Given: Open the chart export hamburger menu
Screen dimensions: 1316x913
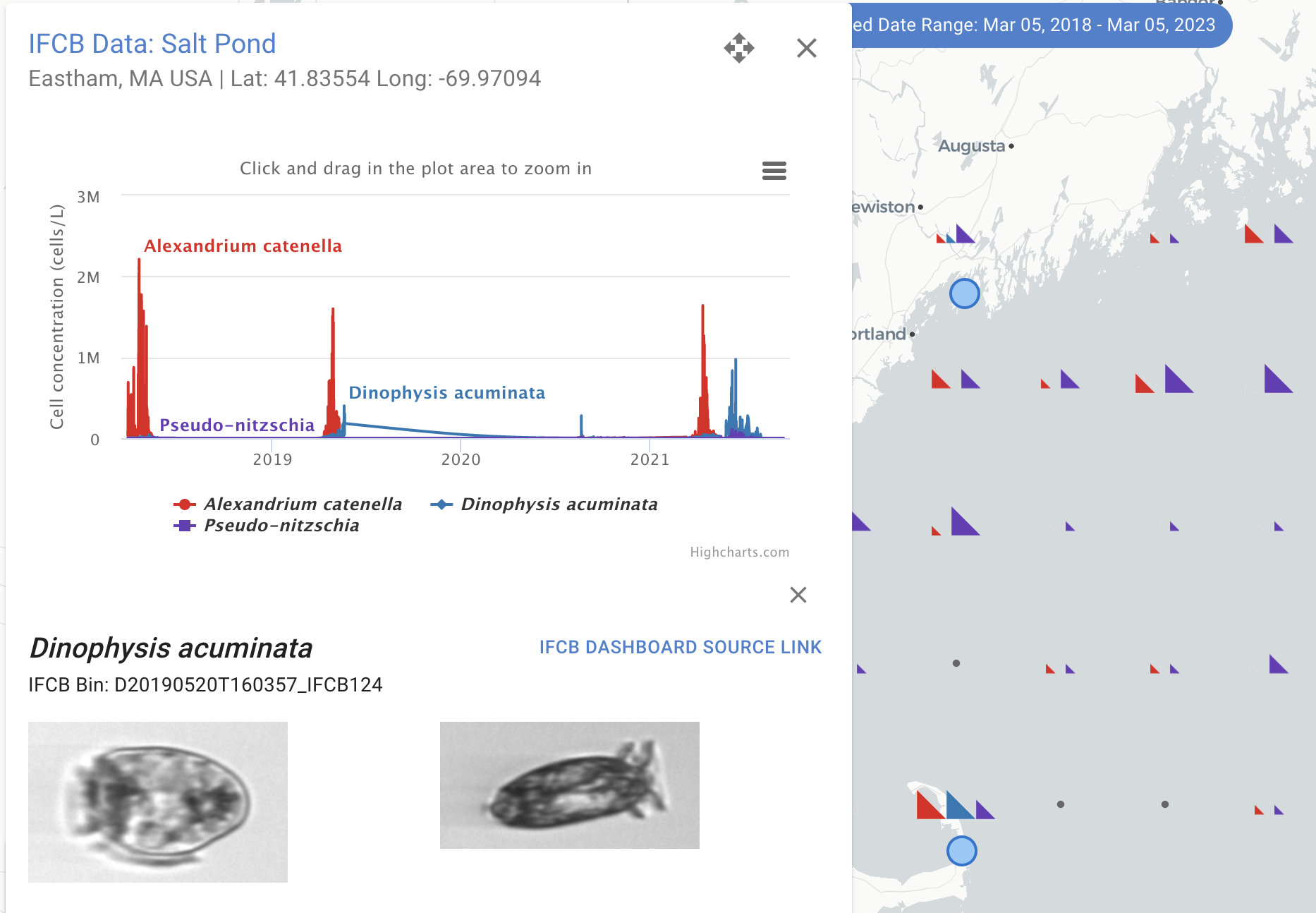Looking at the screenshot, I should pos(774,170).
